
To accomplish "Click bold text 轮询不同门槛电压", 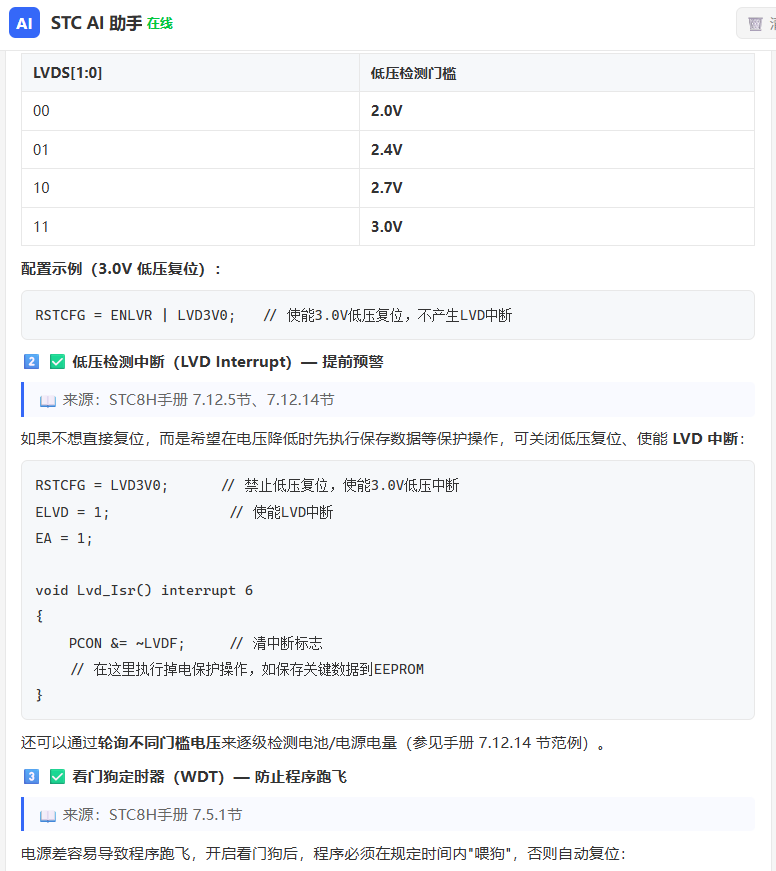I will coord(159,743).
